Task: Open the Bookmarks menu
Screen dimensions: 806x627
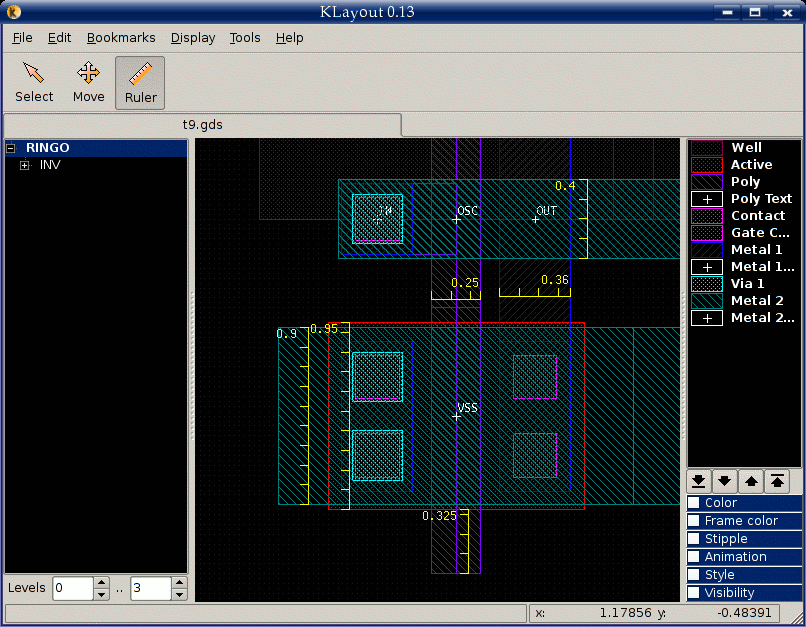Action: (121, 38)
